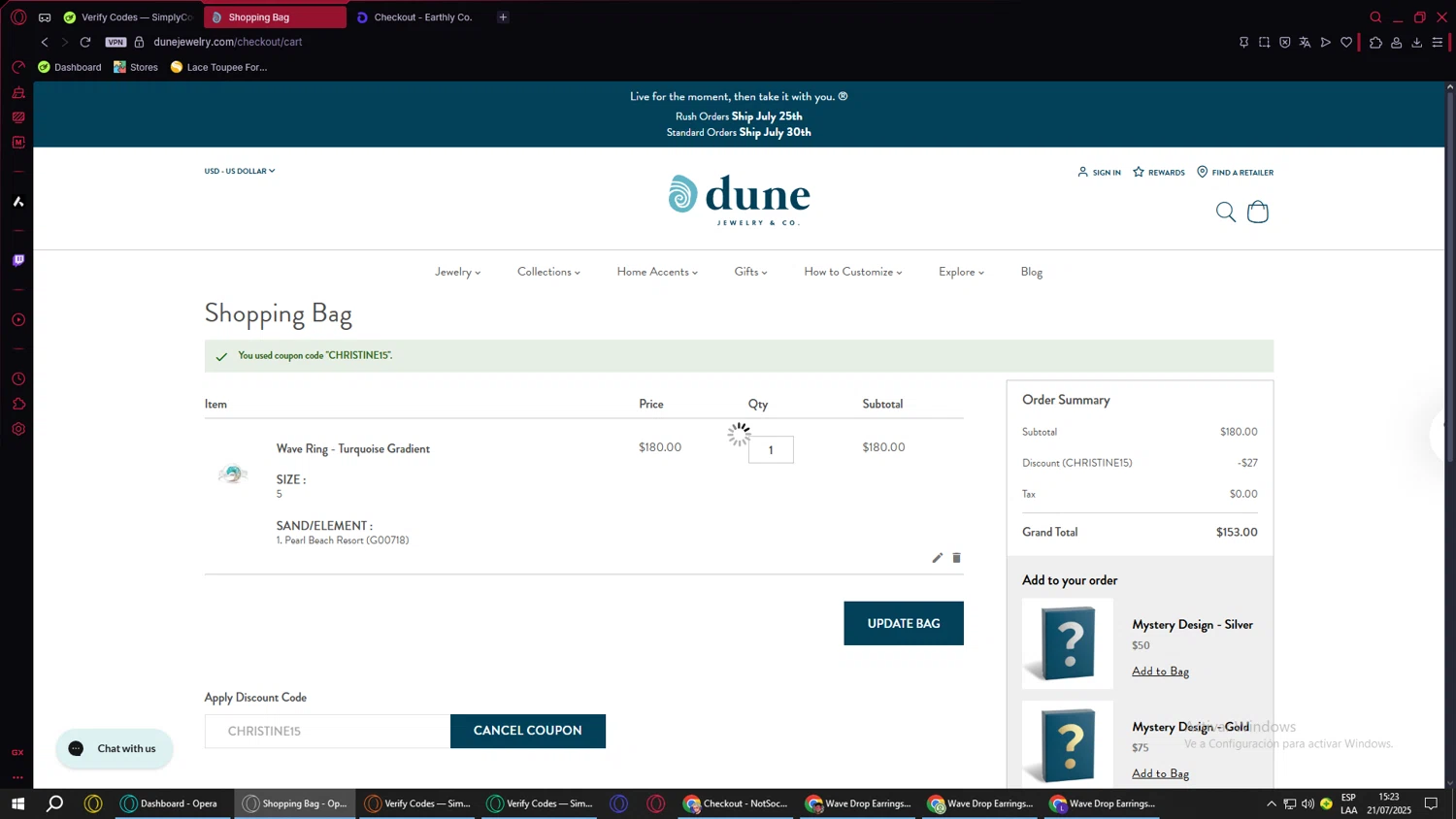Expand the Explore navigation menu
Screen dimensions: 1456x819
coord(961,272)
